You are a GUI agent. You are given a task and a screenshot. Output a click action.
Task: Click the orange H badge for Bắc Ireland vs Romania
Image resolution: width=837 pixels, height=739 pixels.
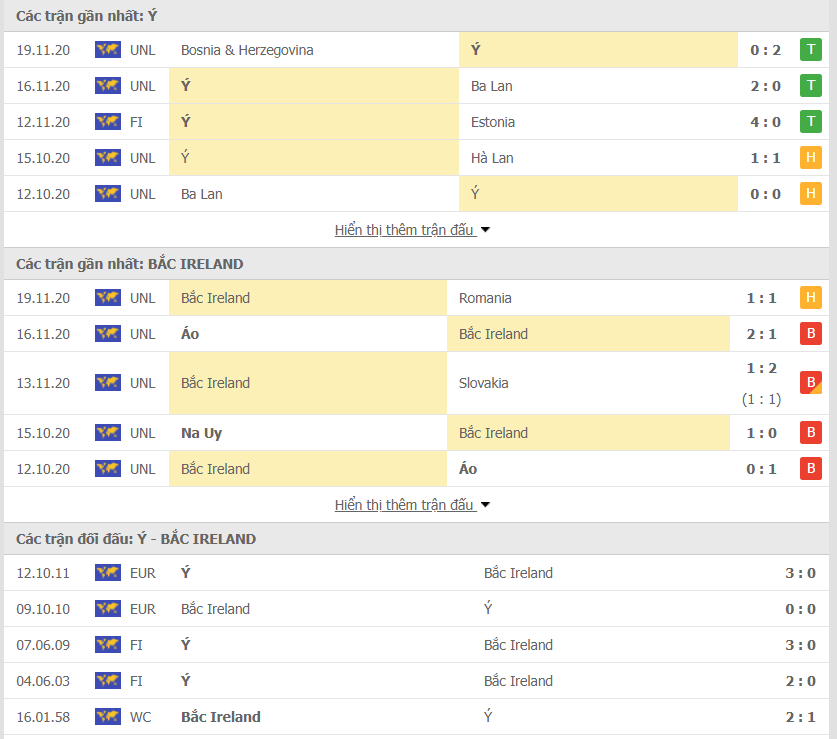810,298
